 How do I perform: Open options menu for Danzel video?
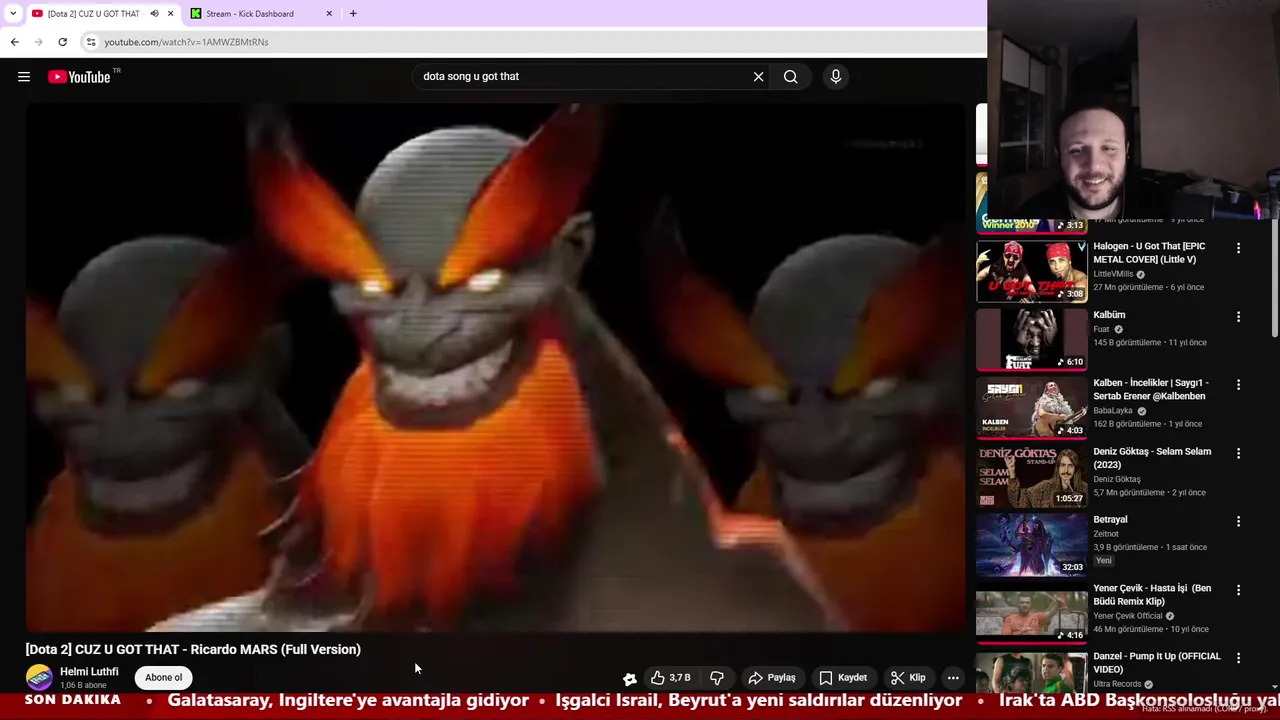click(x=1238, y=659)
